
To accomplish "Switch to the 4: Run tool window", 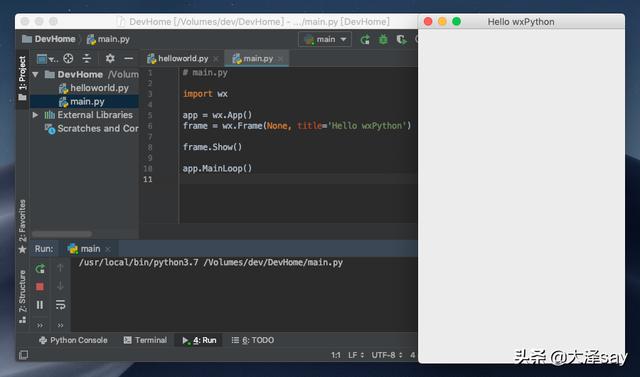I will 199,340.
